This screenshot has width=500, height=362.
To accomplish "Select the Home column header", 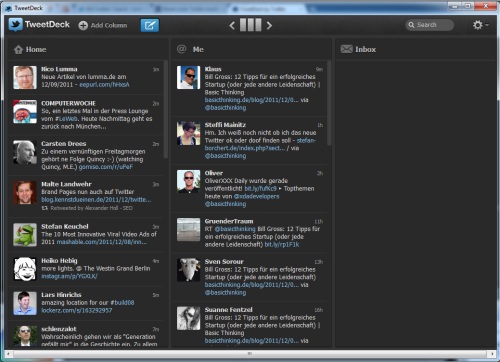I will pyautogui.click(x=87, y=49).
